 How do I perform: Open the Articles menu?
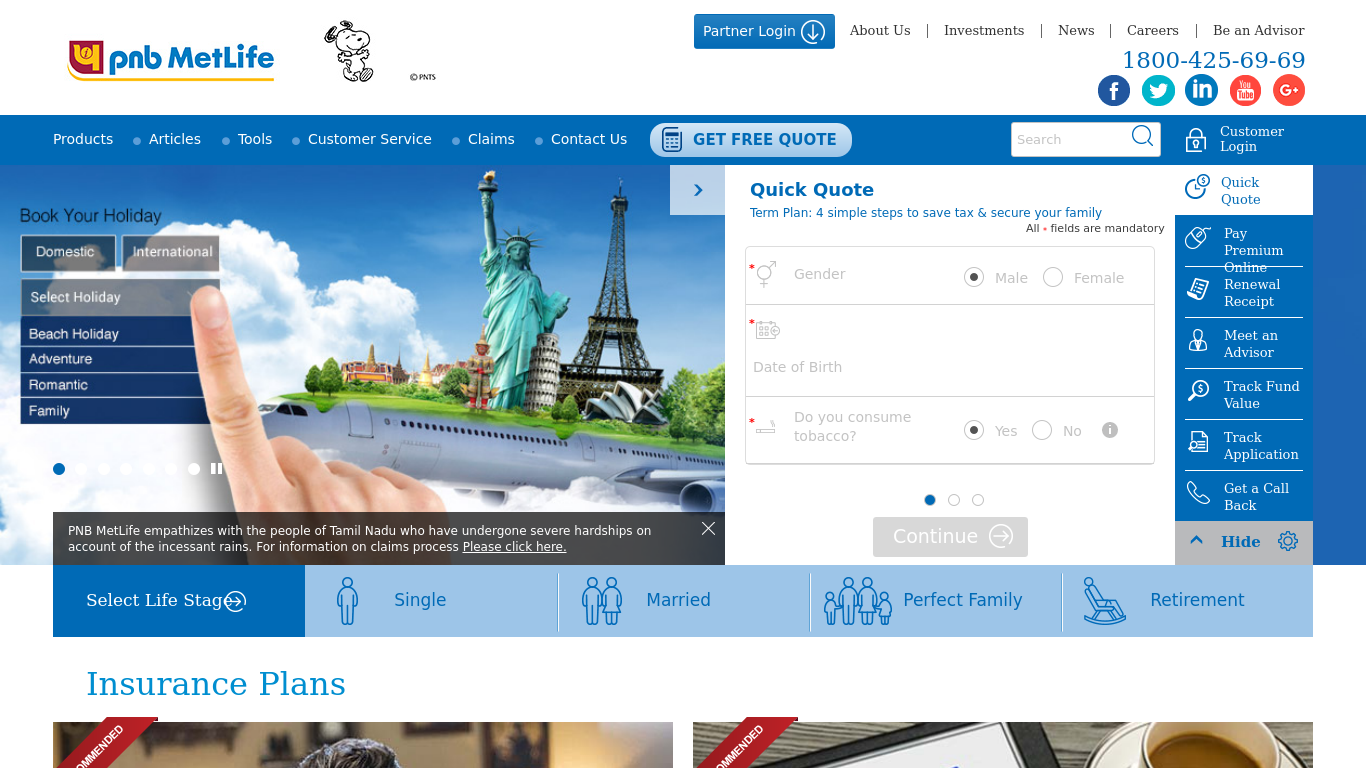(x=175, y=139)
